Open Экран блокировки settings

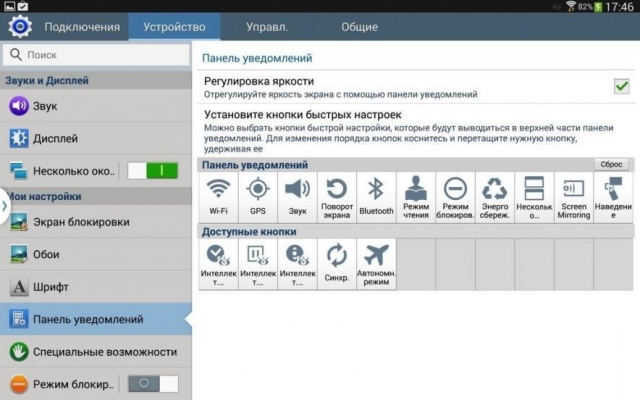point(95,222)
